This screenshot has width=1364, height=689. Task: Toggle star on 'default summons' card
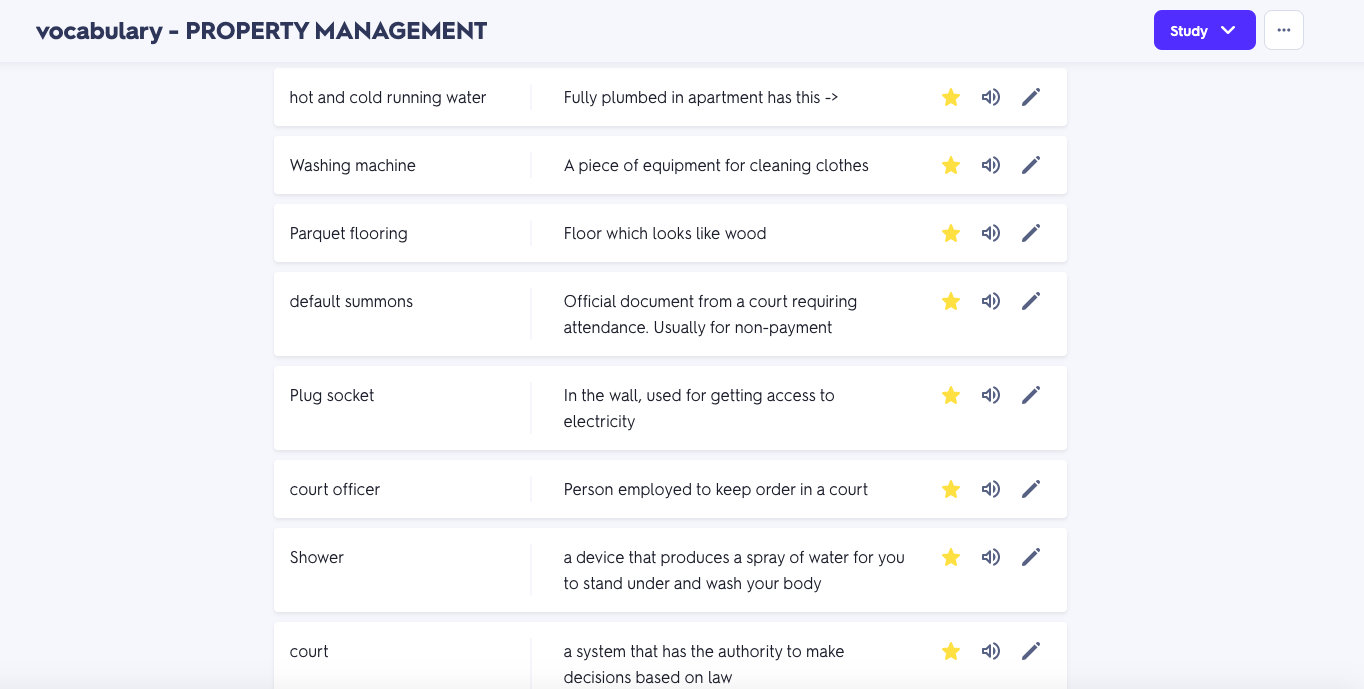[951, 301]
